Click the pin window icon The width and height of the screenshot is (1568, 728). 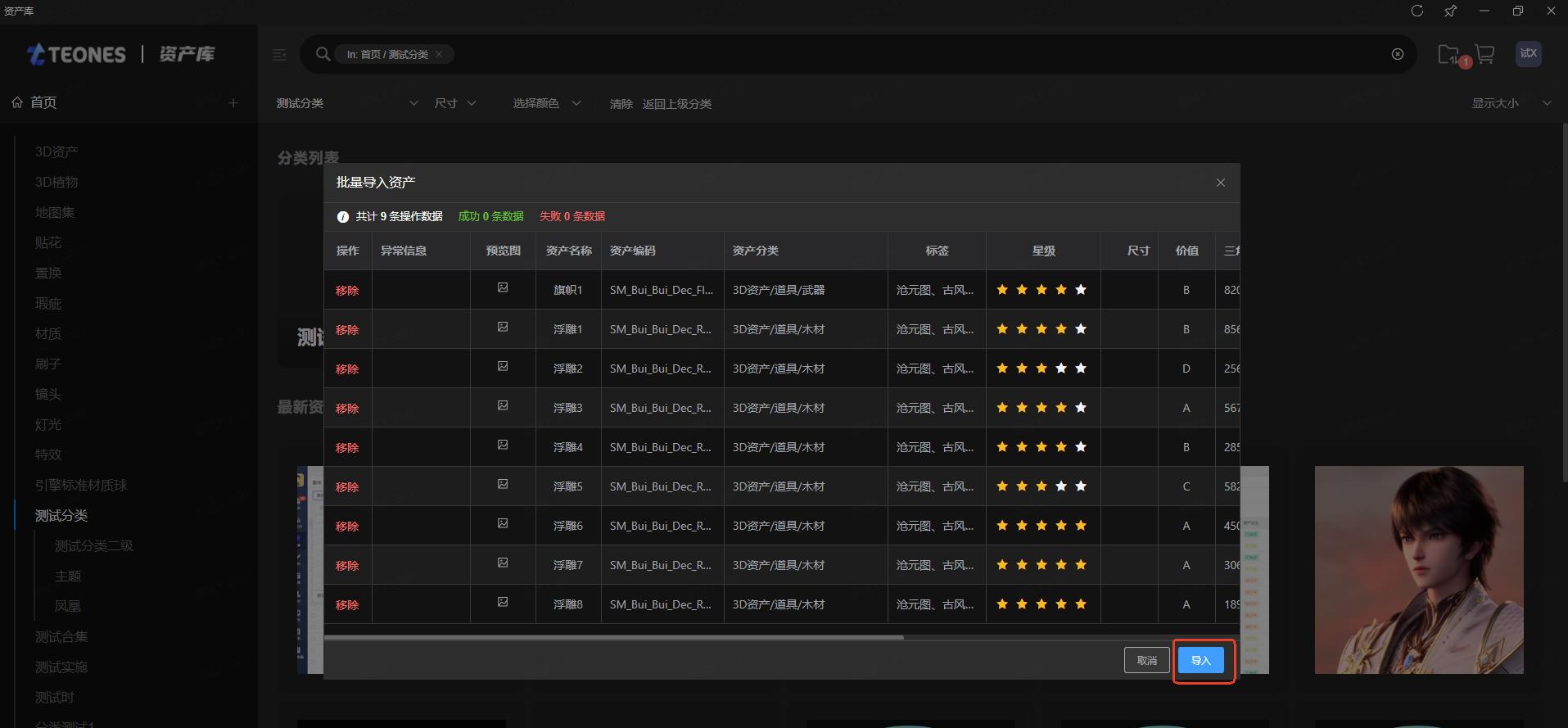[x=1450, y=11]
